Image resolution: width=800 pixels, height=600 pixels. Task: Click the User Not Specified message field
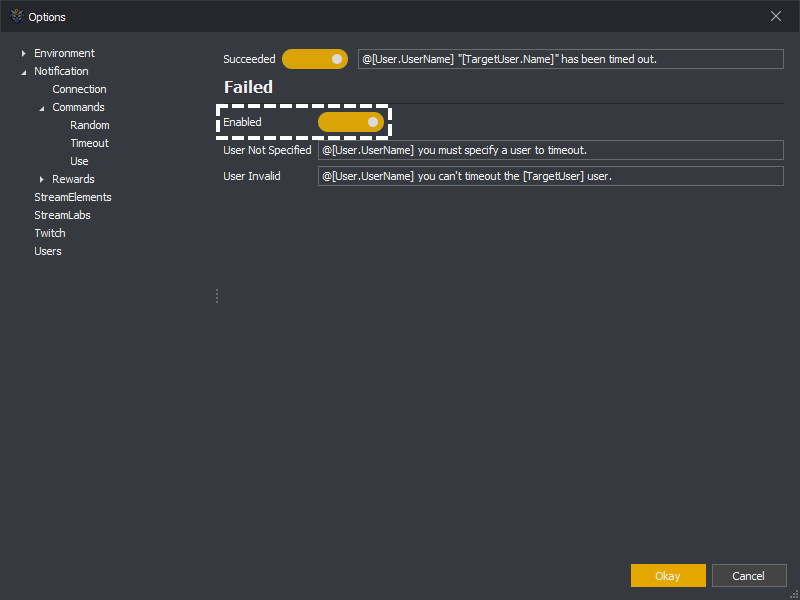tap(551, 150)
